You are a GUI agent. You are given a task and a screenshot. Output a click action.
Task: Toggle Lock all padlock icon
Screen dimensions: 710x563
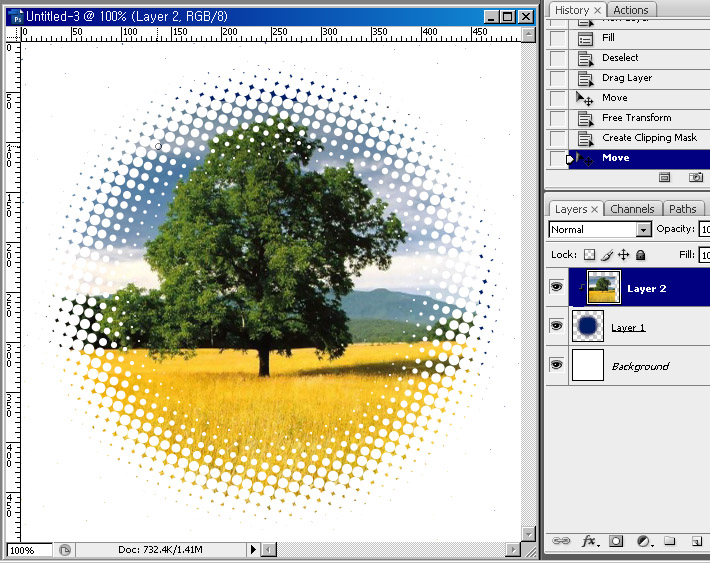coord(640,255)
